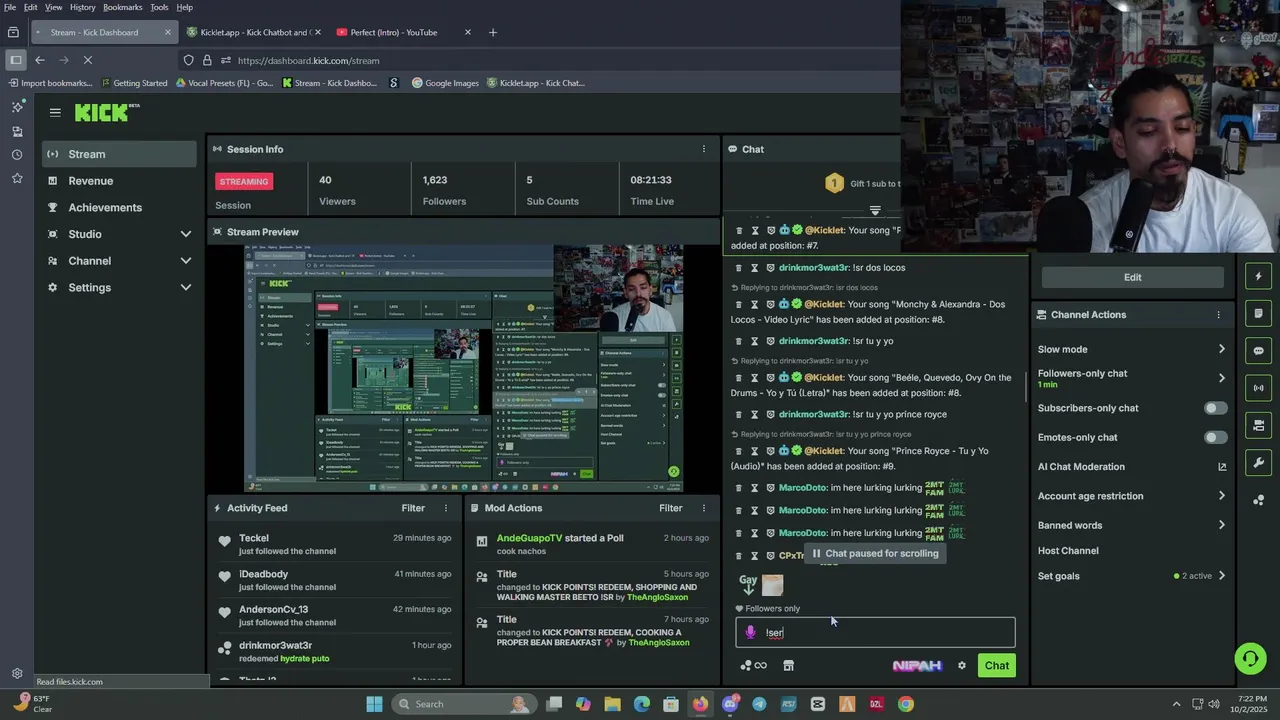
Task: Click the chat scrollbar
Action: click(1026, 388)
